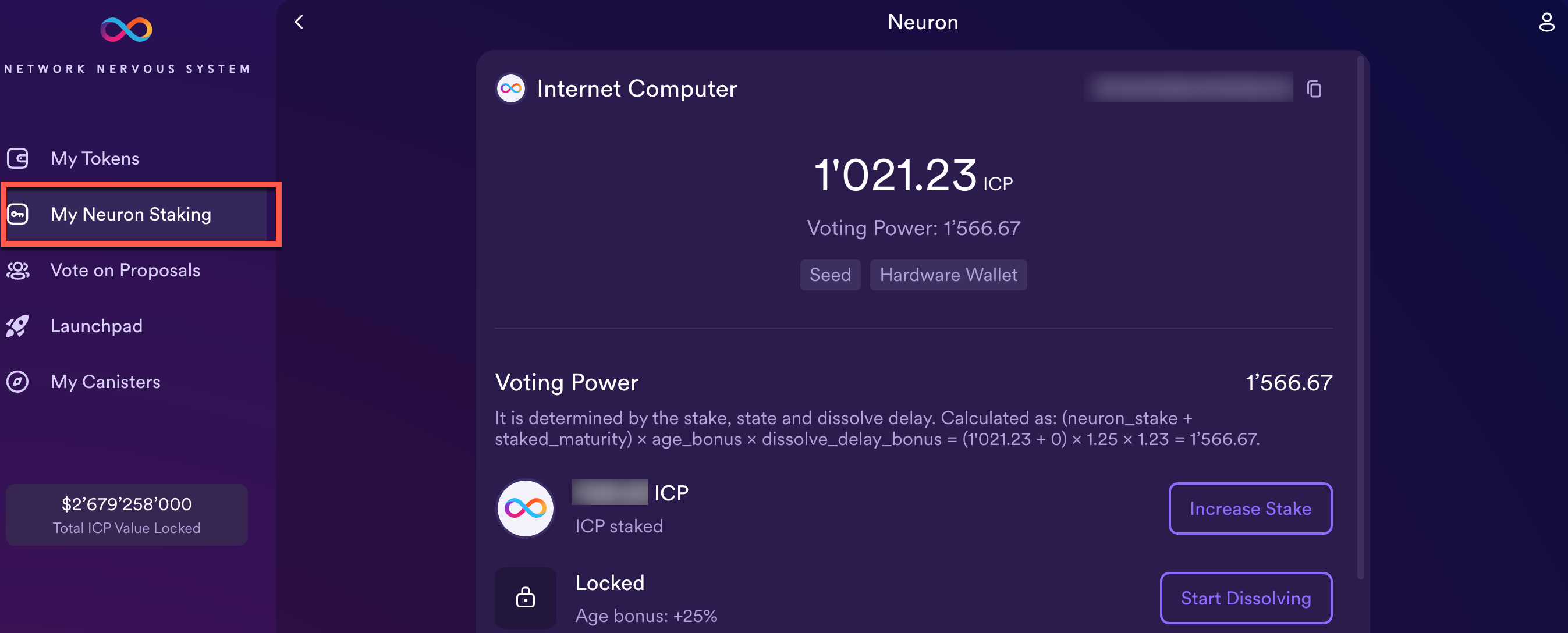
Task: Open the account profile icon top right
Action: tap(1546, 22)
